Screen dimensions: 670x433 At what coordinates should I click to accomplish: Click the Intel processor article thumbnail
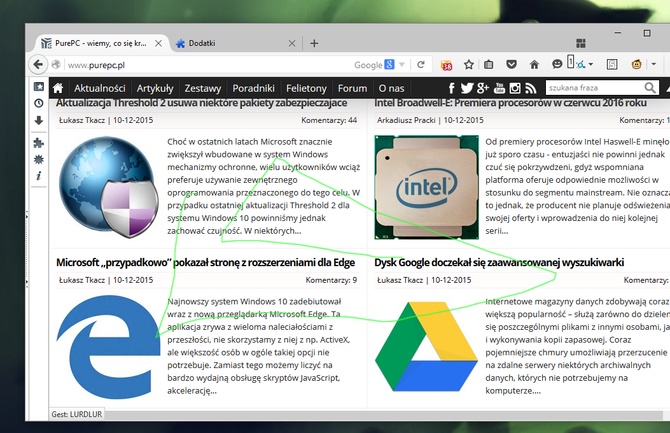pos(426,187)
